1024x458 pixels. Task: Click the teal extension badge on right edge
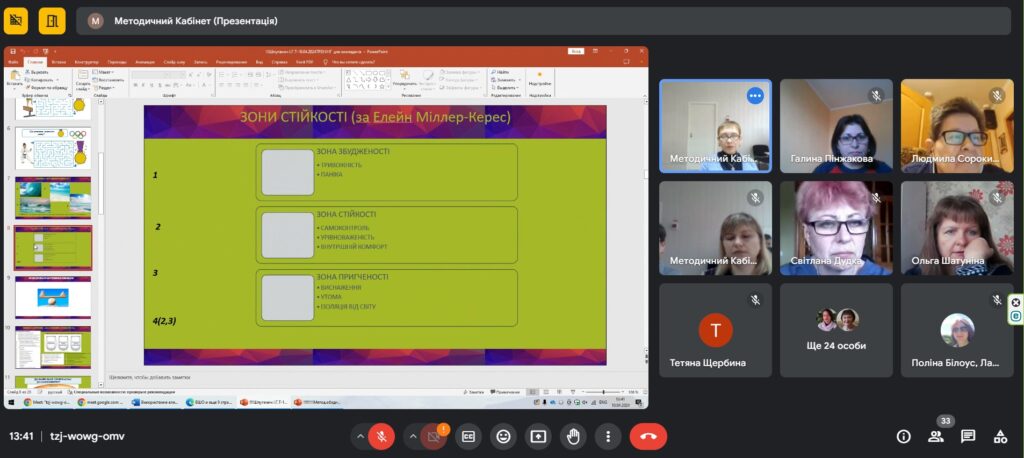coord(1016,316)
